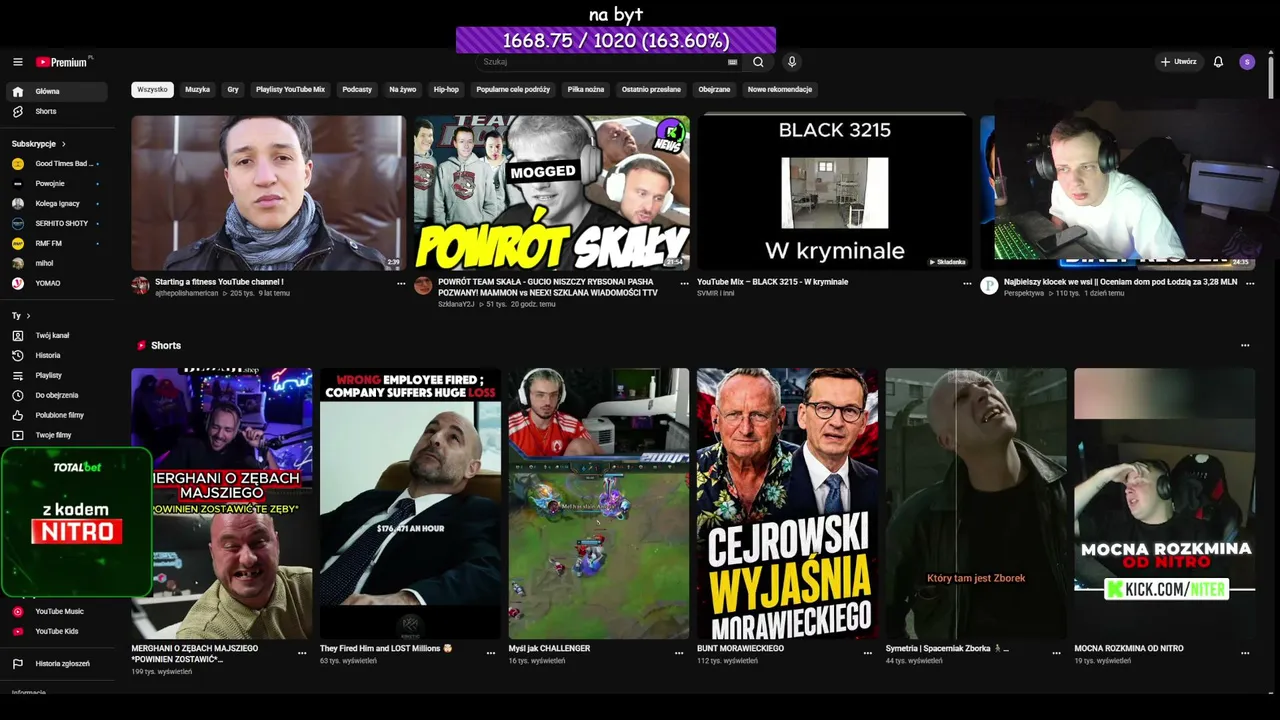Screen dimensions: 1280x720
Task: Select the Piłka nożna chip
Action: pyautogui.click(x=586, y=90)
